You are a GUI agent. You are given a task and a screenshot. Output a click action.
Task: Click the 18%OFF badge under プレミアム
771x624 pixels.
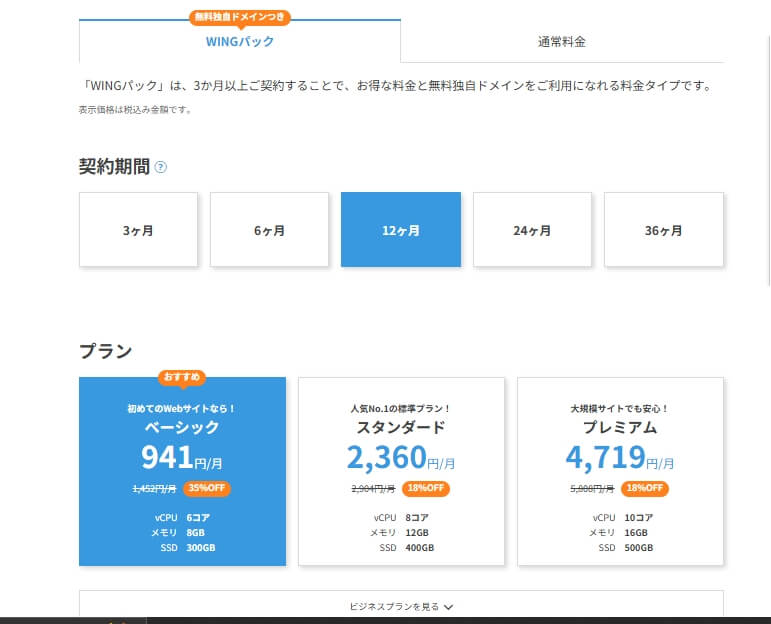point(645,489)
